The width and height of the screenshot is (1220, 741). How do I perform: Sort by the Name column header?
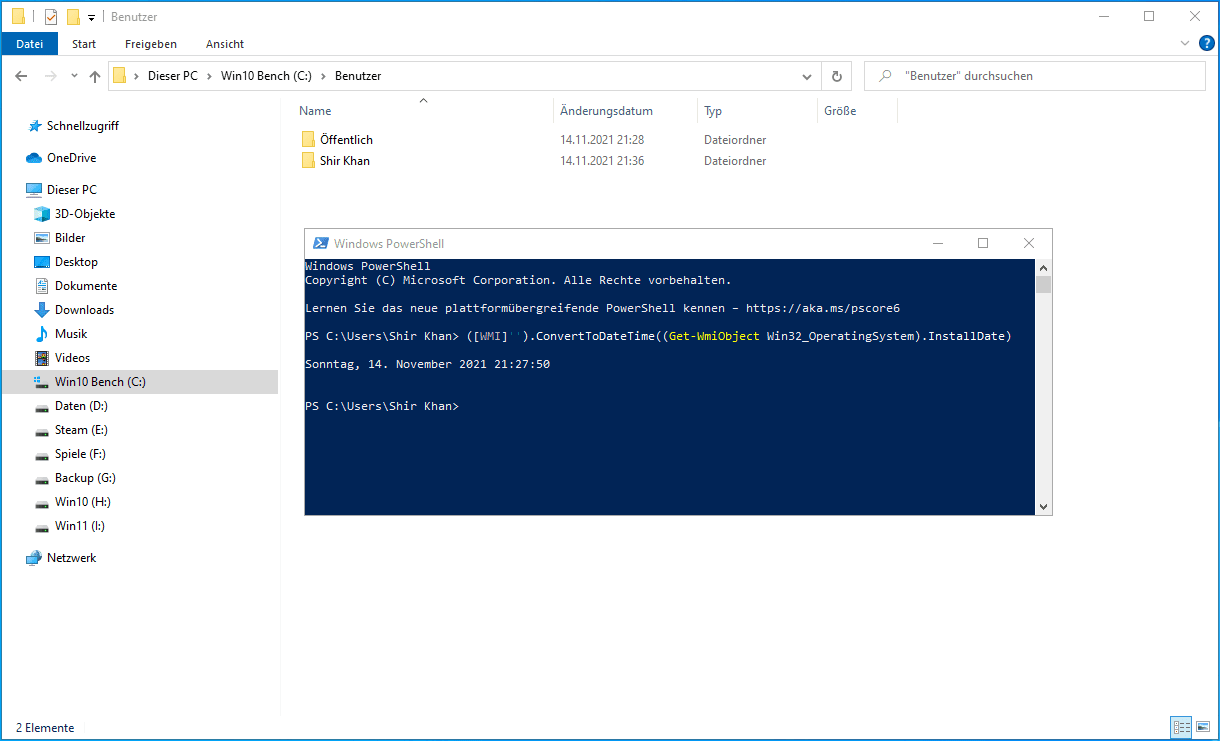point(315,111)
